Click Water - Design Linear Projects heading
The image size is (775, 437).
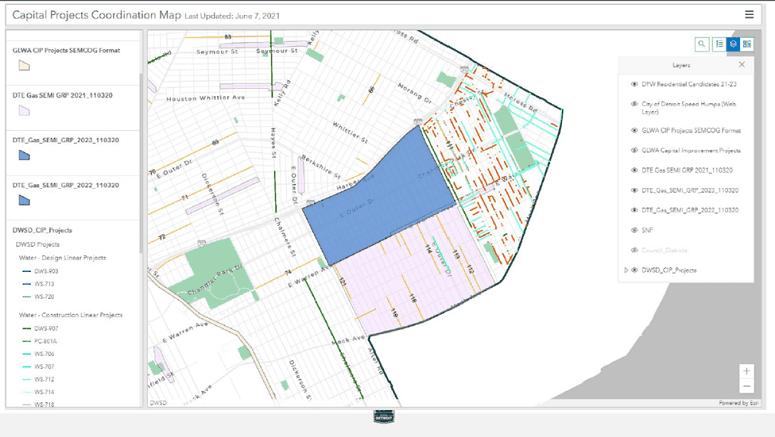(62, 258)
